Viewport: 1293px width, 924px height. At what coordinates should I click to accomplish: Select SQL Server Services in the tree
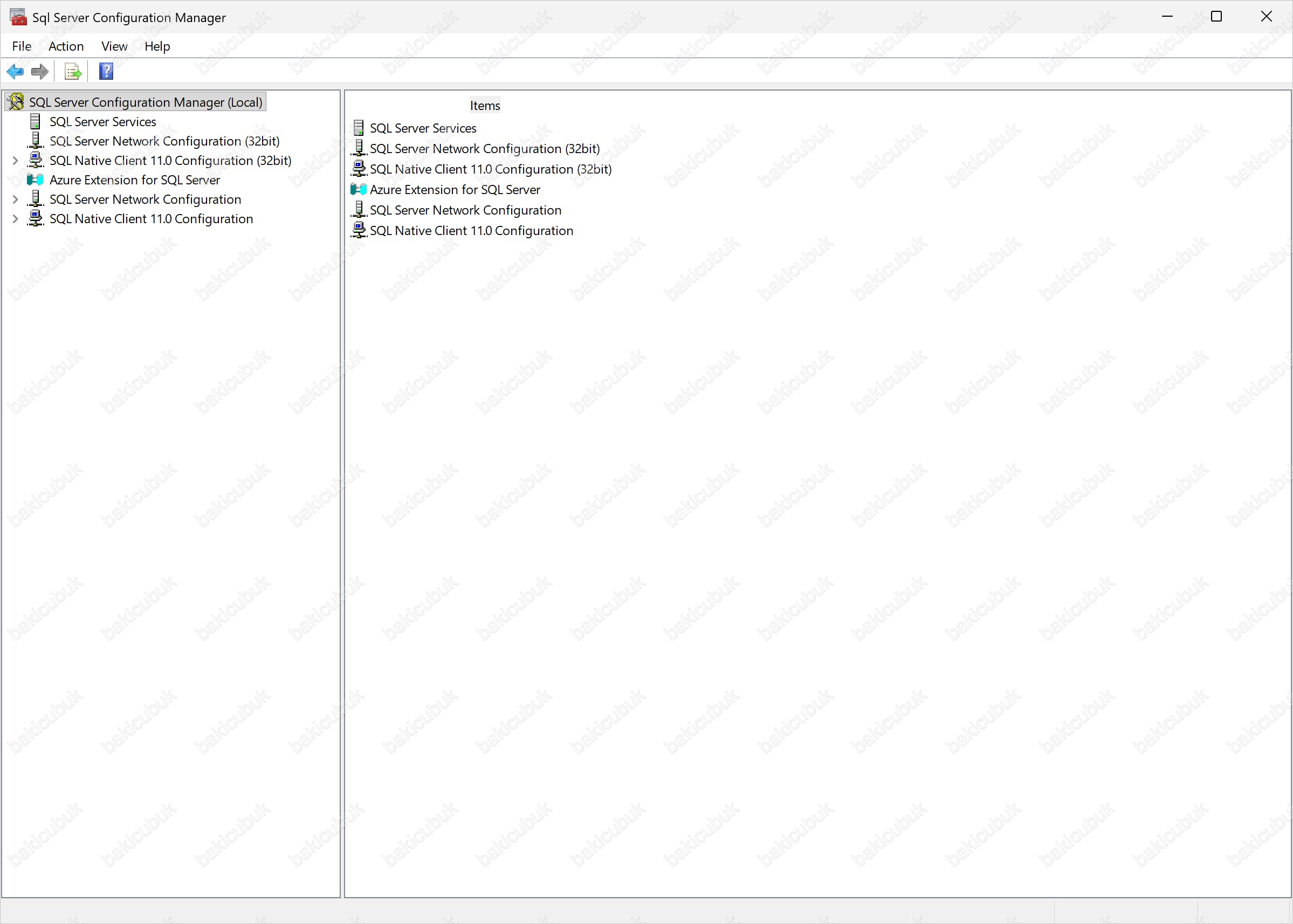click(102, 122)
